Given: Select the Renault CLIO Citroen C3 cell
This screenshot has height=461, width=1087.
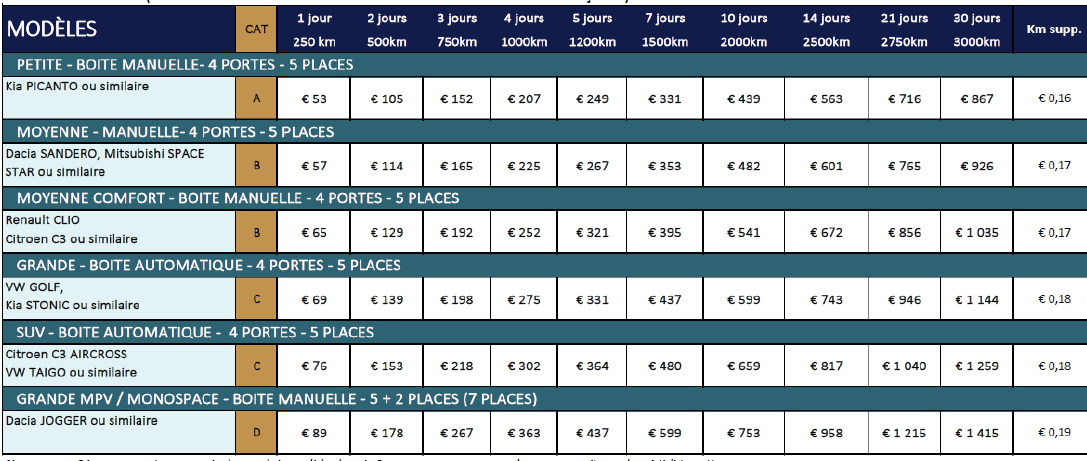Looking at the screenshot, I should click(x=119, y=232).
